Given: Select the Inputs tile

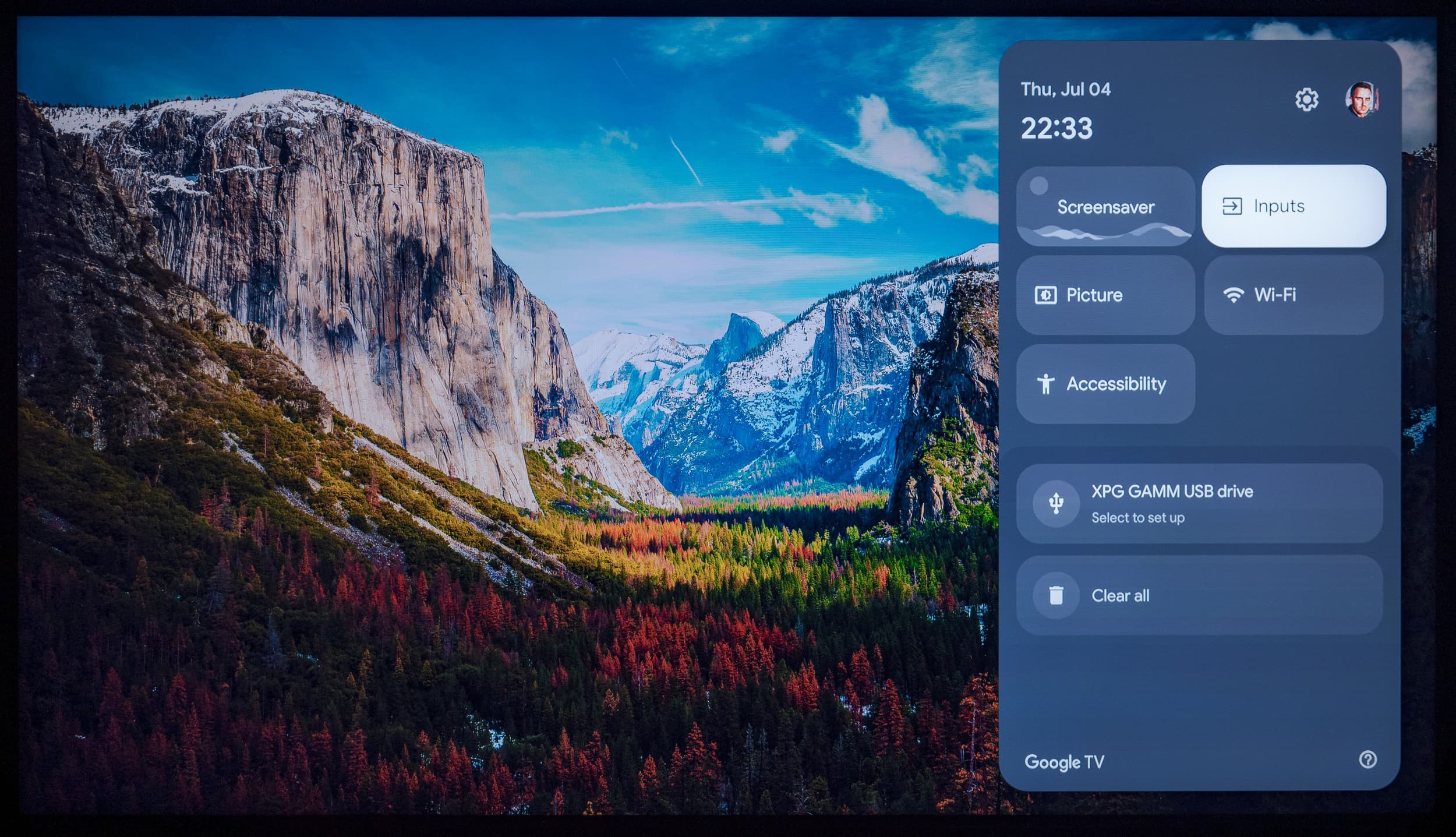Looking at the screenshot, I should tap(1294, 206).
